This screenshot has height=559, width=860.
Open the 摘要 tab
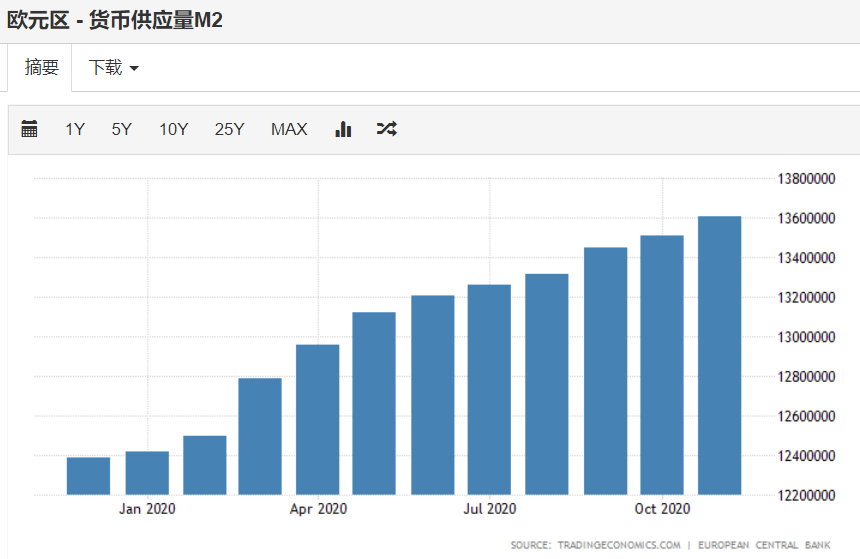pos(41,67)
